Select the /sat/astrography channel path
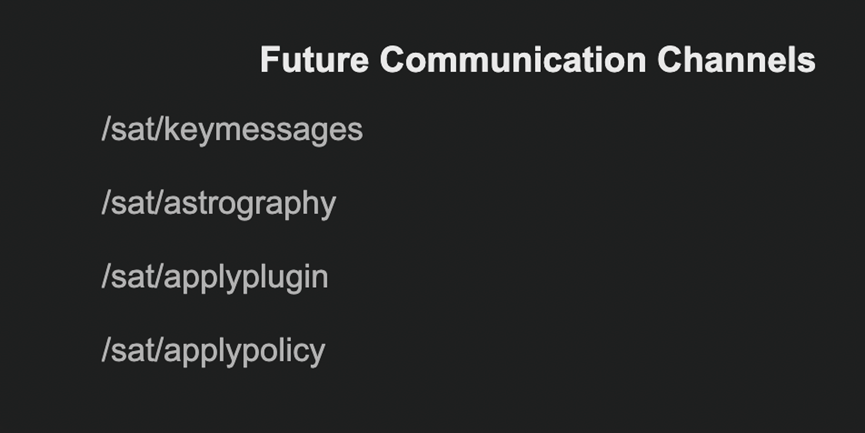The image size is (865, 433). [x=219, y=204]
